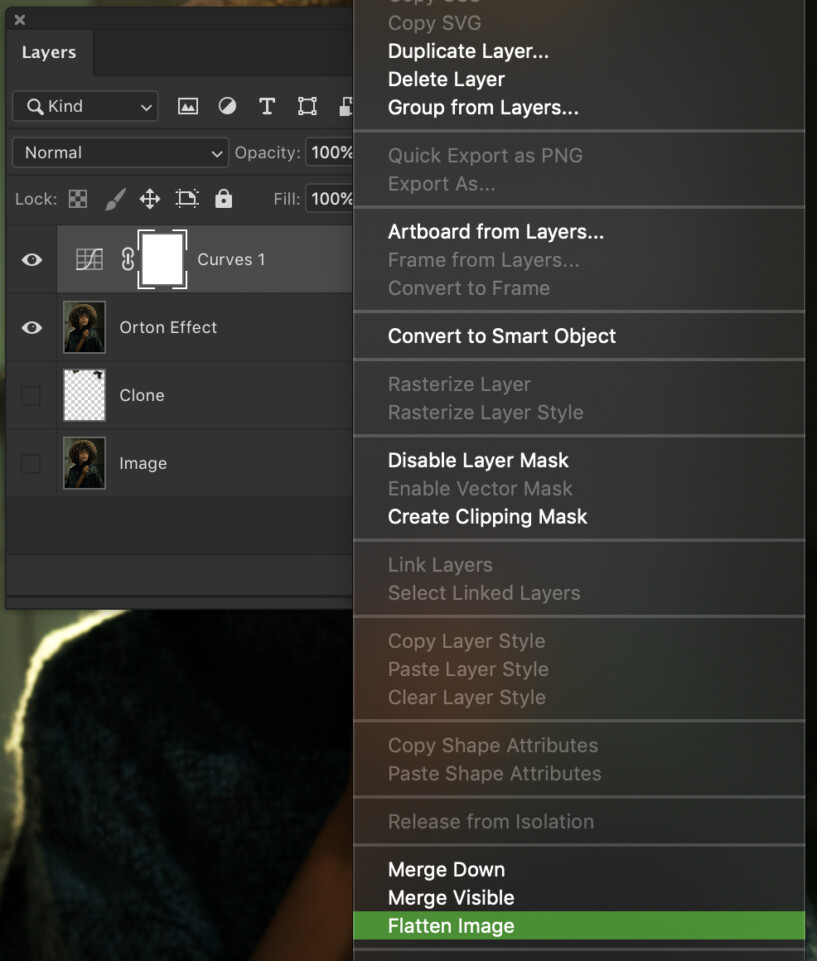The image size is (817, 961).
Task: Choose Flatten Image from the menu
Action: point(450,926)
